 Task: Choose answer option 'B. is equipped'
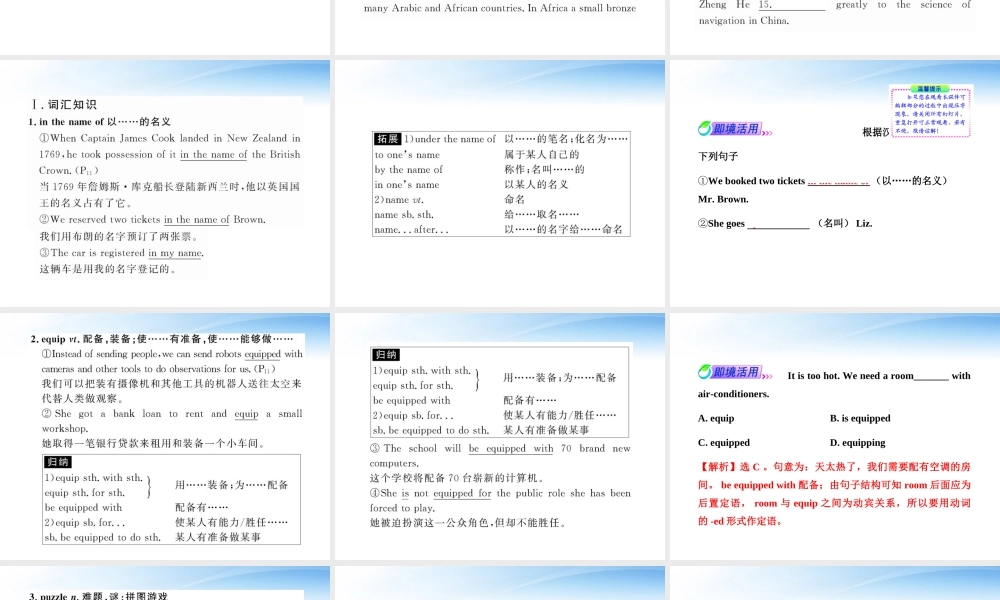(x=860, y=418)
